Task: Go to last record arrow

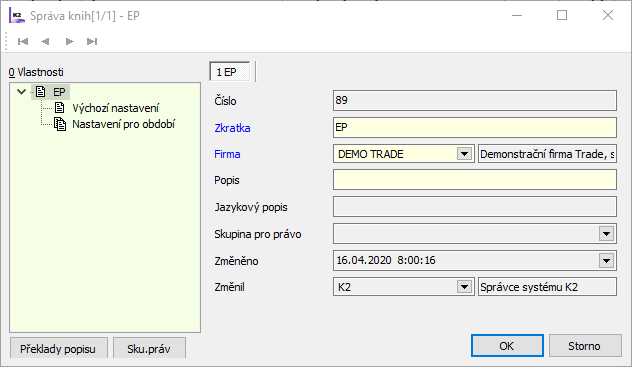Action: 92,41
